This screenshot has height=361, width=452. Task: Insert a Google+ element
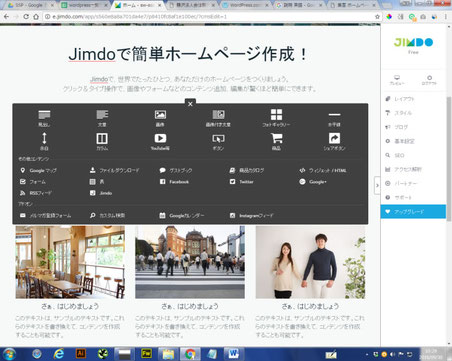pyautogui.click(x=313, y=182)
